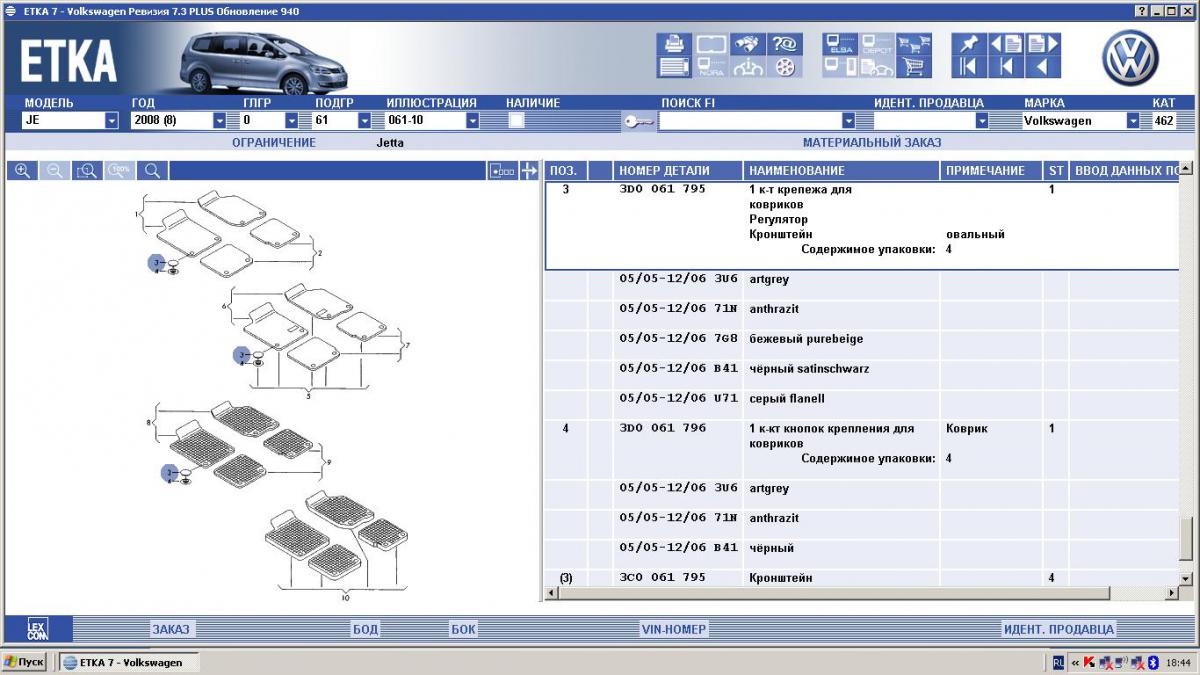Click the single shopping cart icon
This screenshot has height=675, width=1200.
(913, 68)
